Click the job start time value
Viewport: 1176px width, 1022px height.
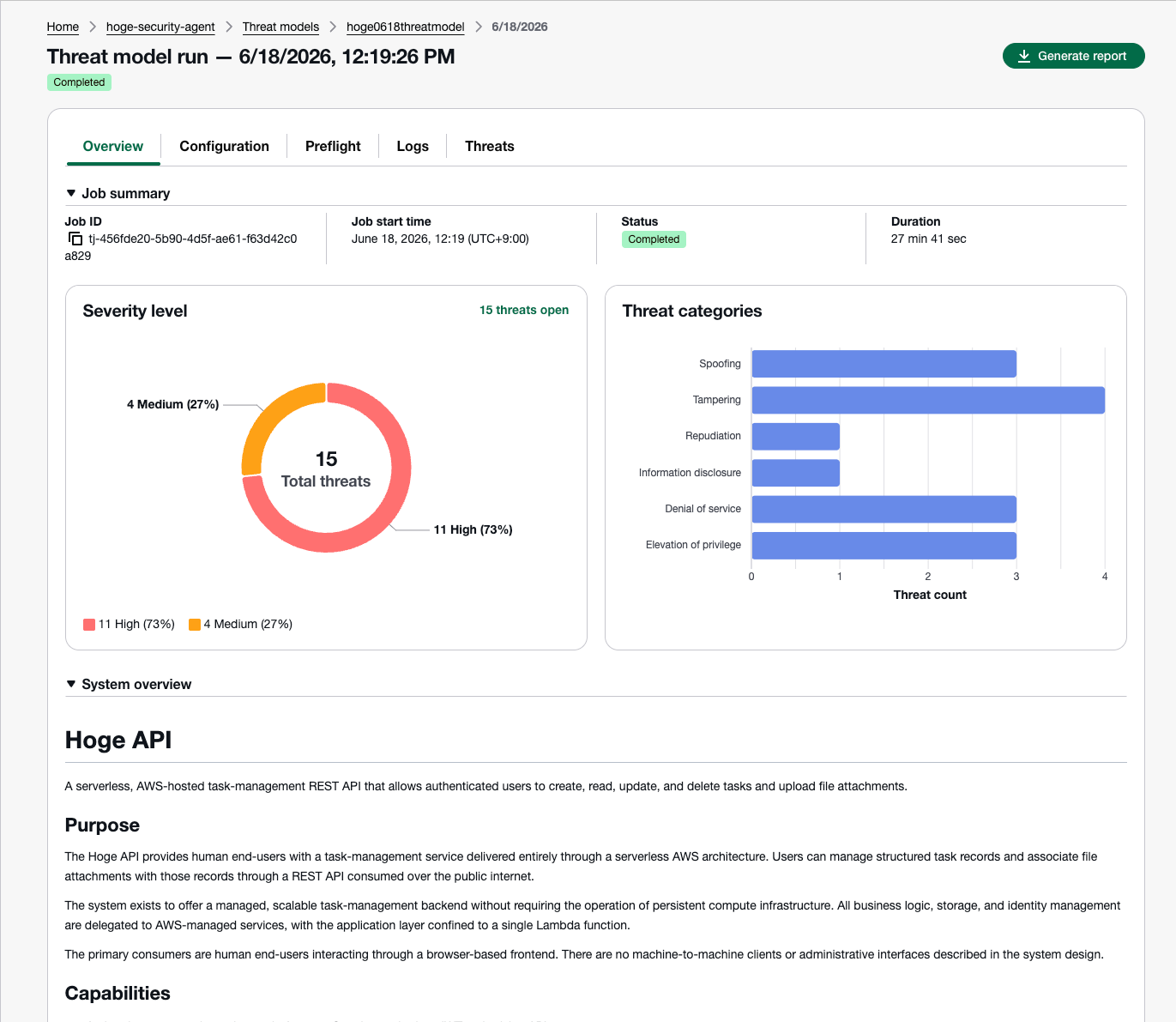click(x=440, y=239)
